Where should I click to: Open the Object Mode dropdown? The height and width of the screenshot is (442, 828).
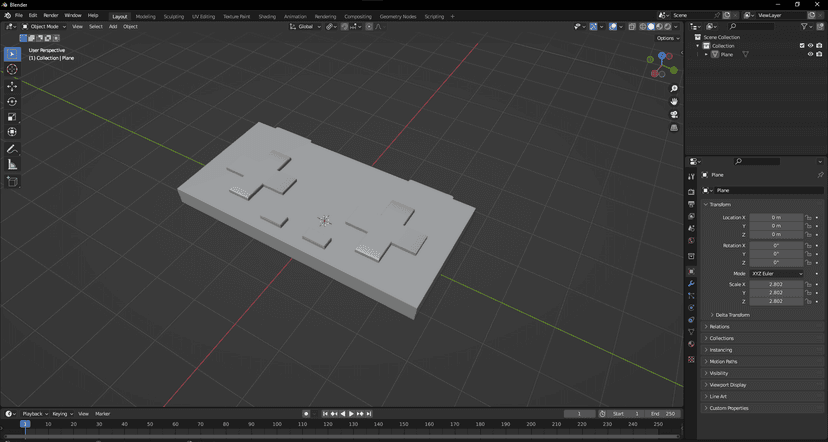(x=44, y=26)
